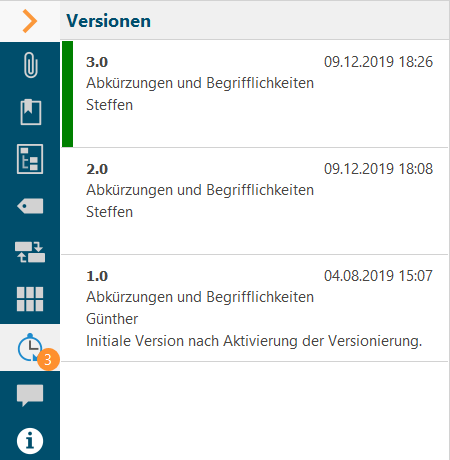Collapse the panel with the orange chevron
Viewport: 450px width, 460px height.
[30, 21]
